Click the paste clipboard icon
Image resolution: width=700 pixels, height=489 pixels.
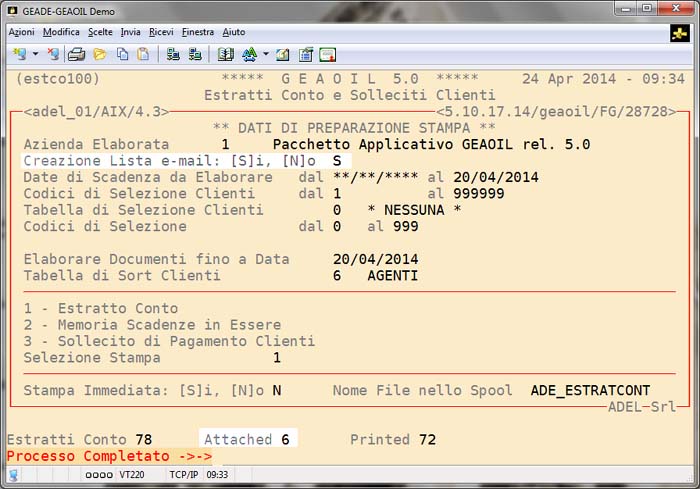(x=143, y=54)
